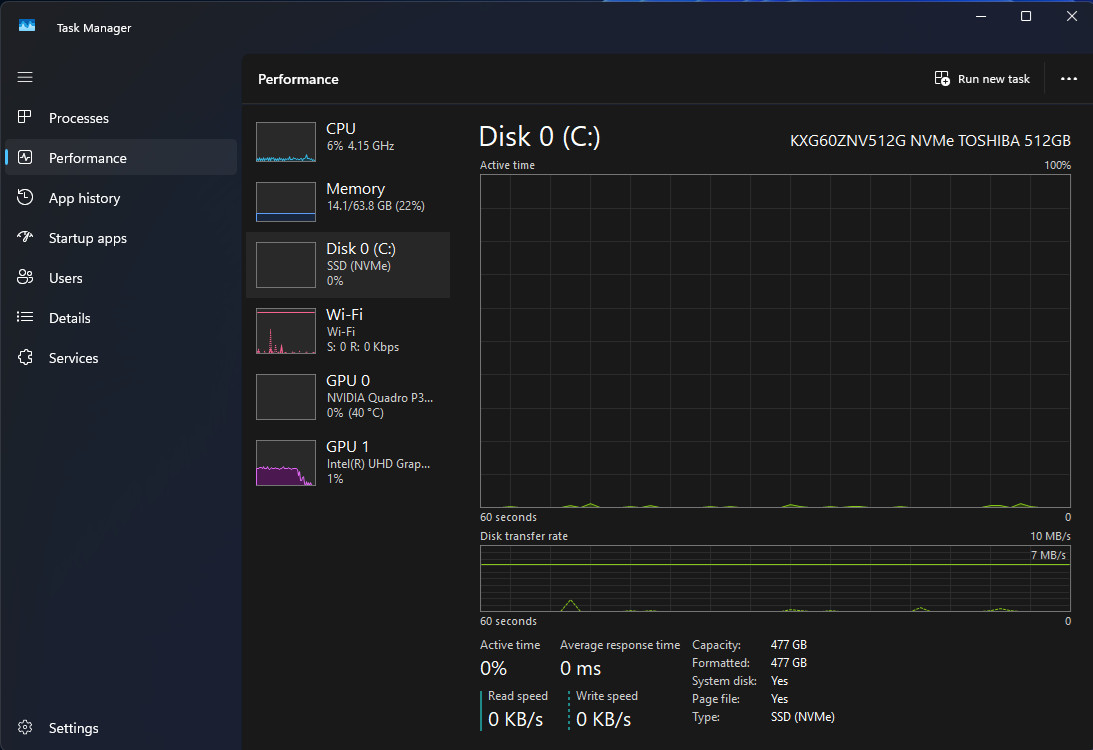Click the Wi-Fi resource title
Screen dimensions: 1093x750
[344, 314]
